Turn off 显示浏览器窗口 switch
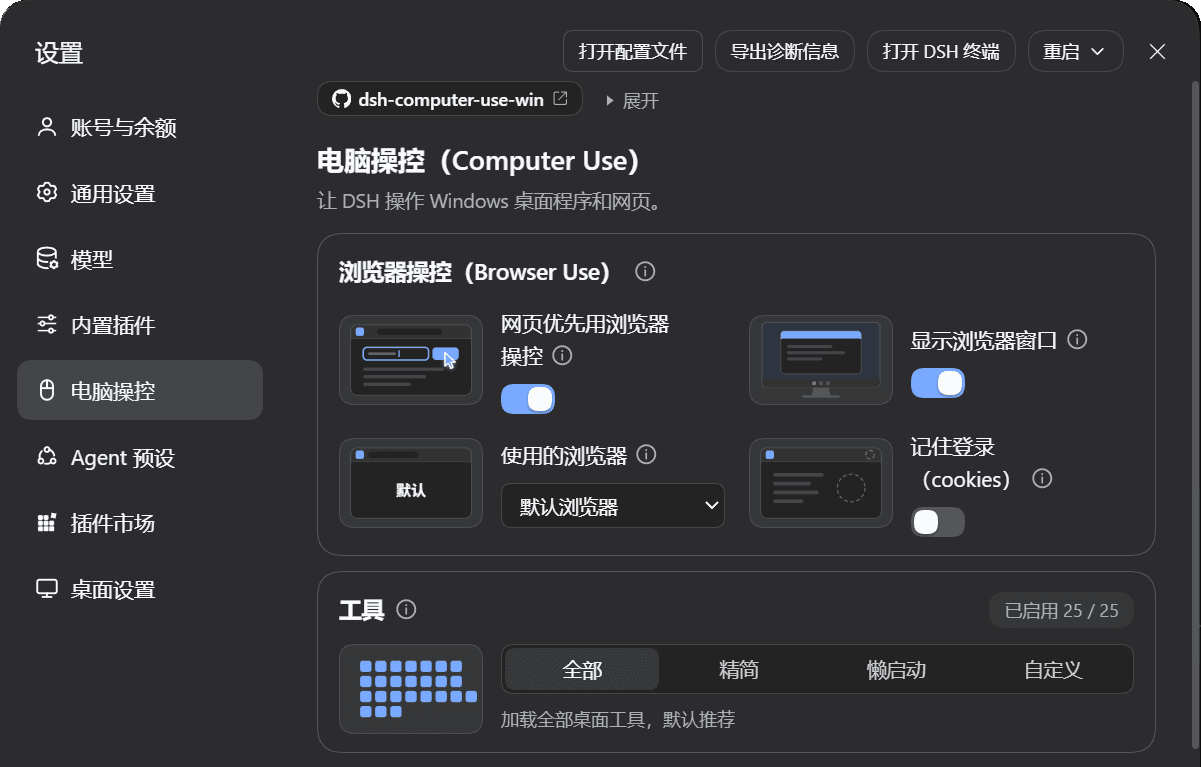Viewport: 1201px width, 767px height. pyautogui.click(x=938, y=383)
